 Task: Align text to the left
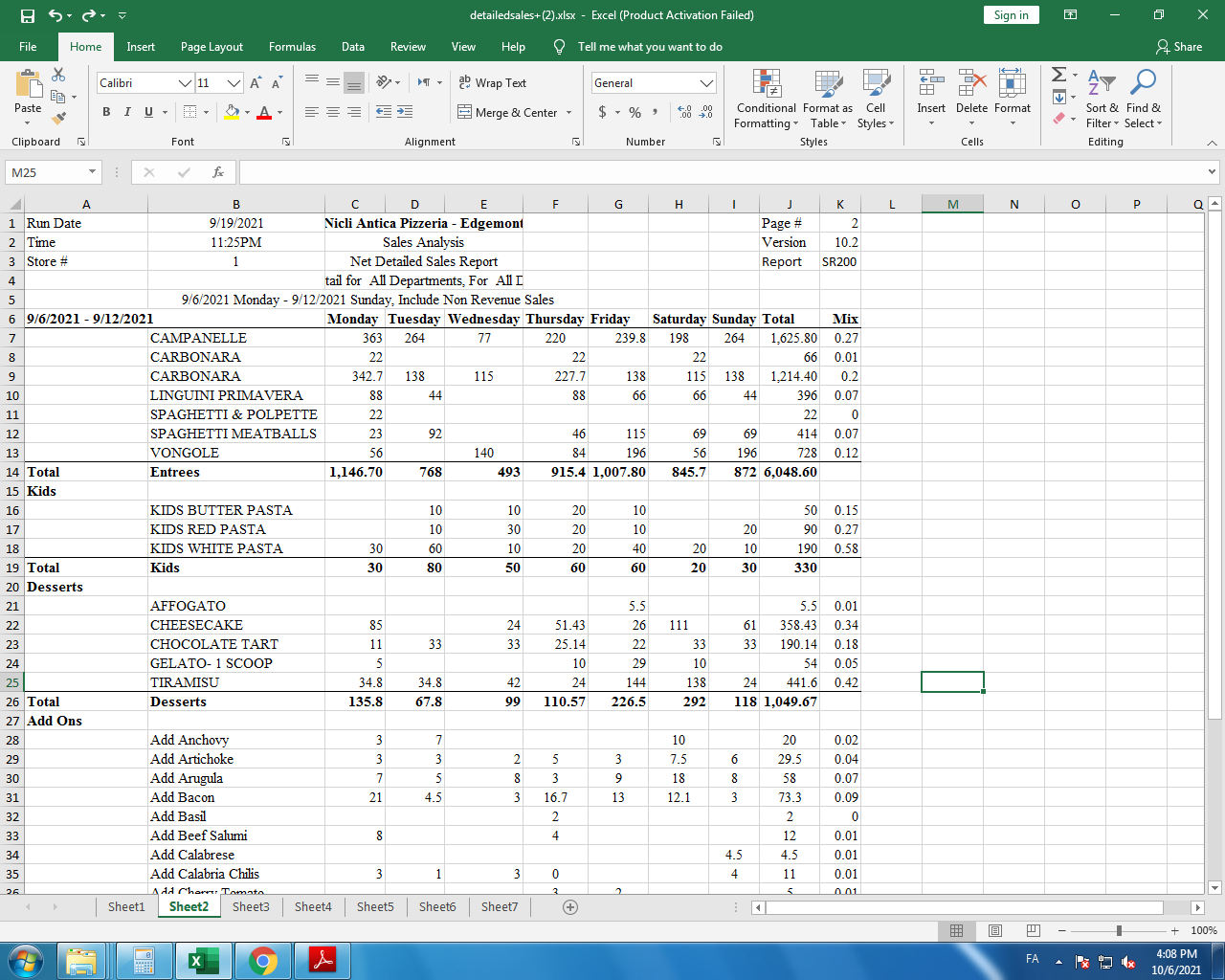point(312,112)
